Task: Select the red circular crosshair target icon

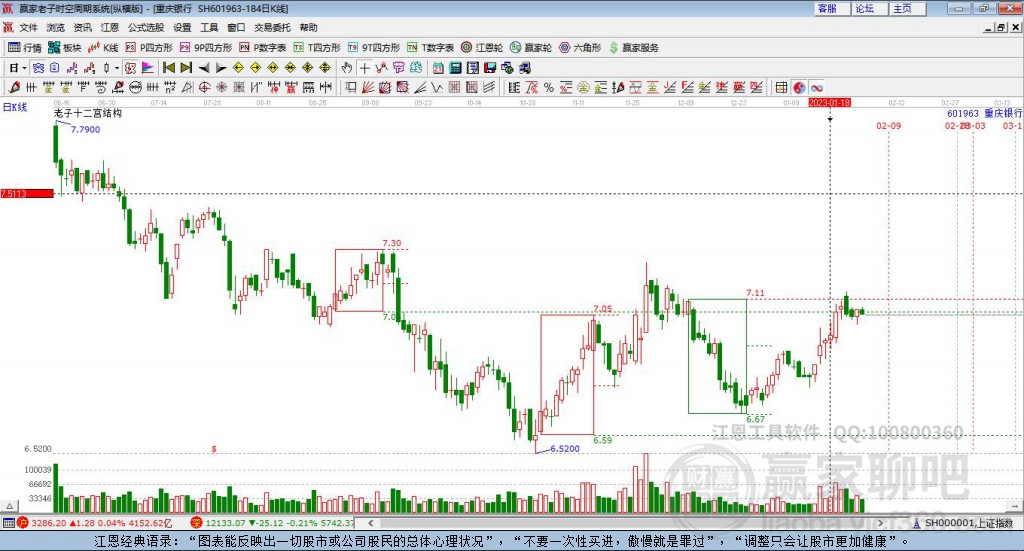Action: pos(204,87)
